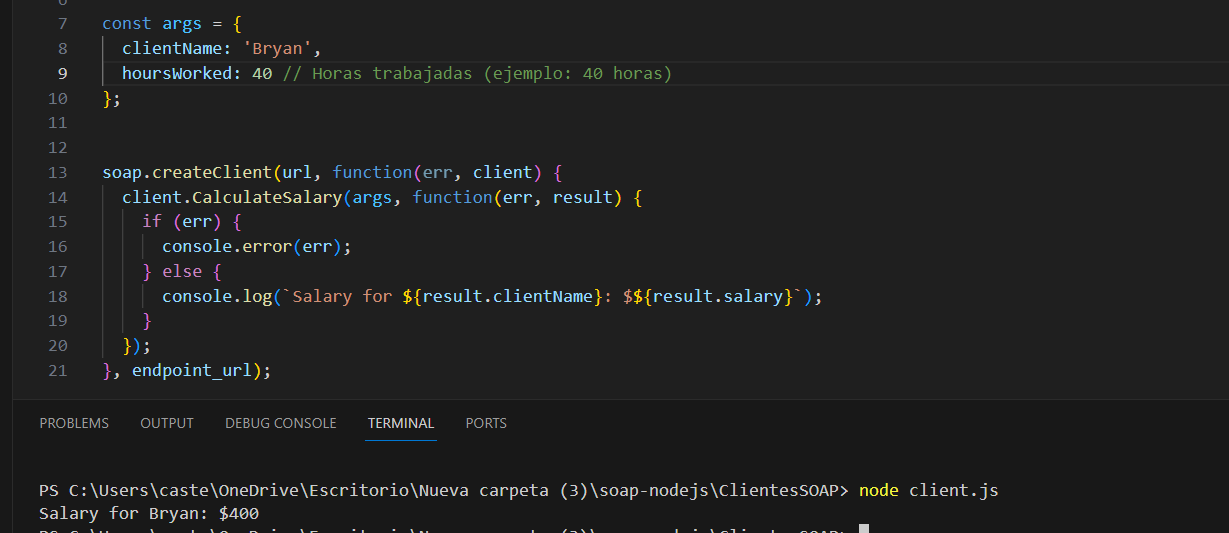Click the 'Bryan' string on line 8

tap(277, 48)
